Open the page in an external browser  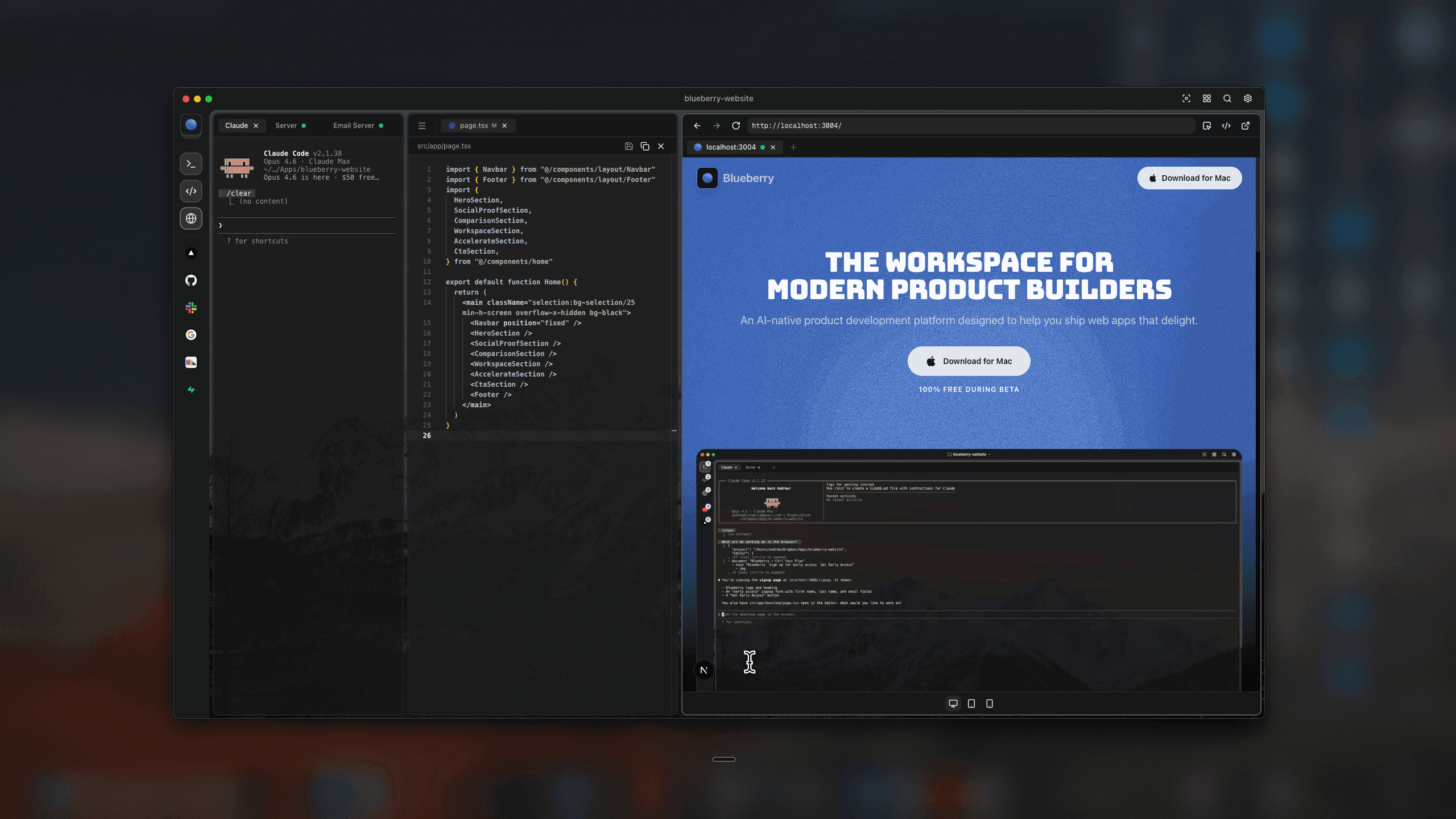[x=1245, y=126]
